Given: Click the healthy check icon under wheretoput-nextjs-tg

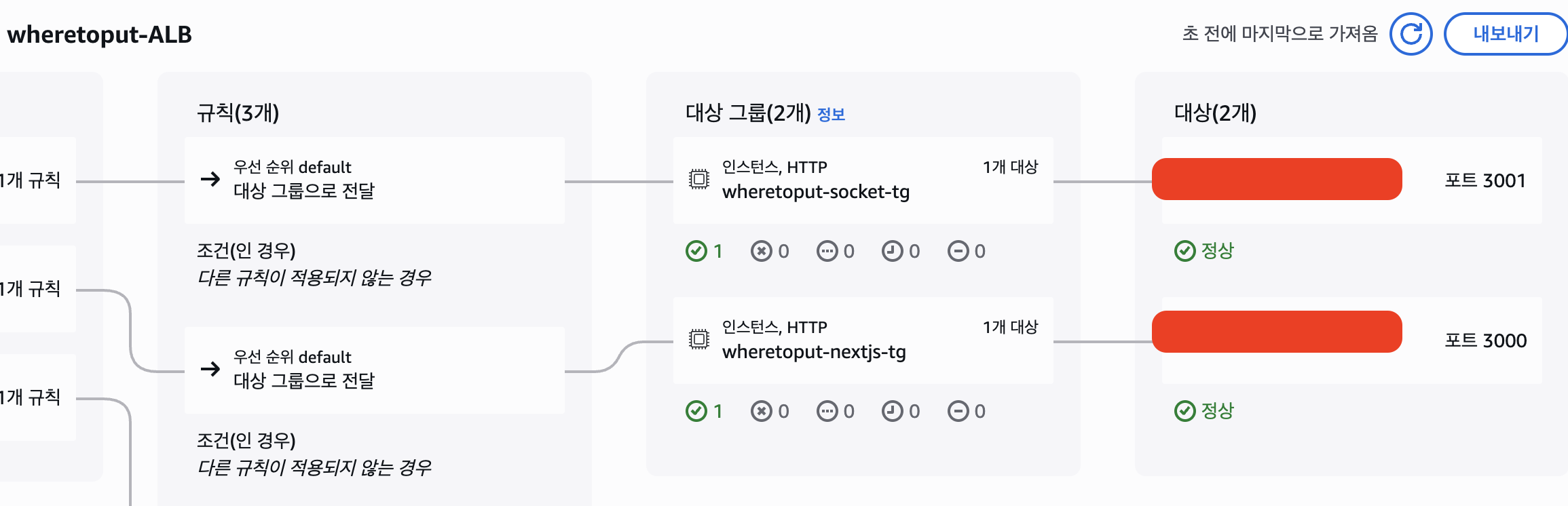Looking at the screenshot, I should point(696,411).
